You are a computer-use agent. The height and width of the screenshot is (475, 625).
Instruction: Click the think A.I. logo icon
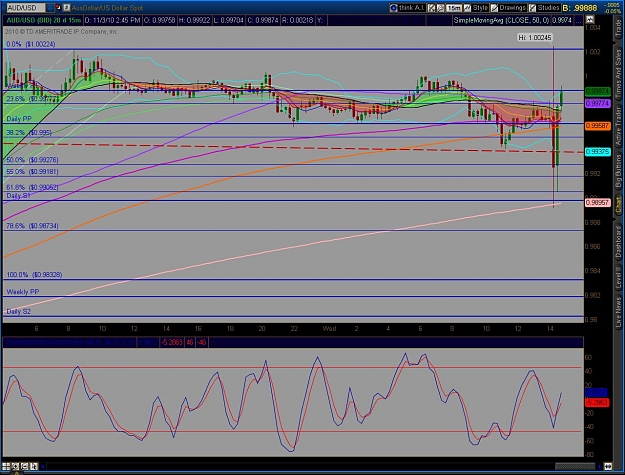coord(393,8)
